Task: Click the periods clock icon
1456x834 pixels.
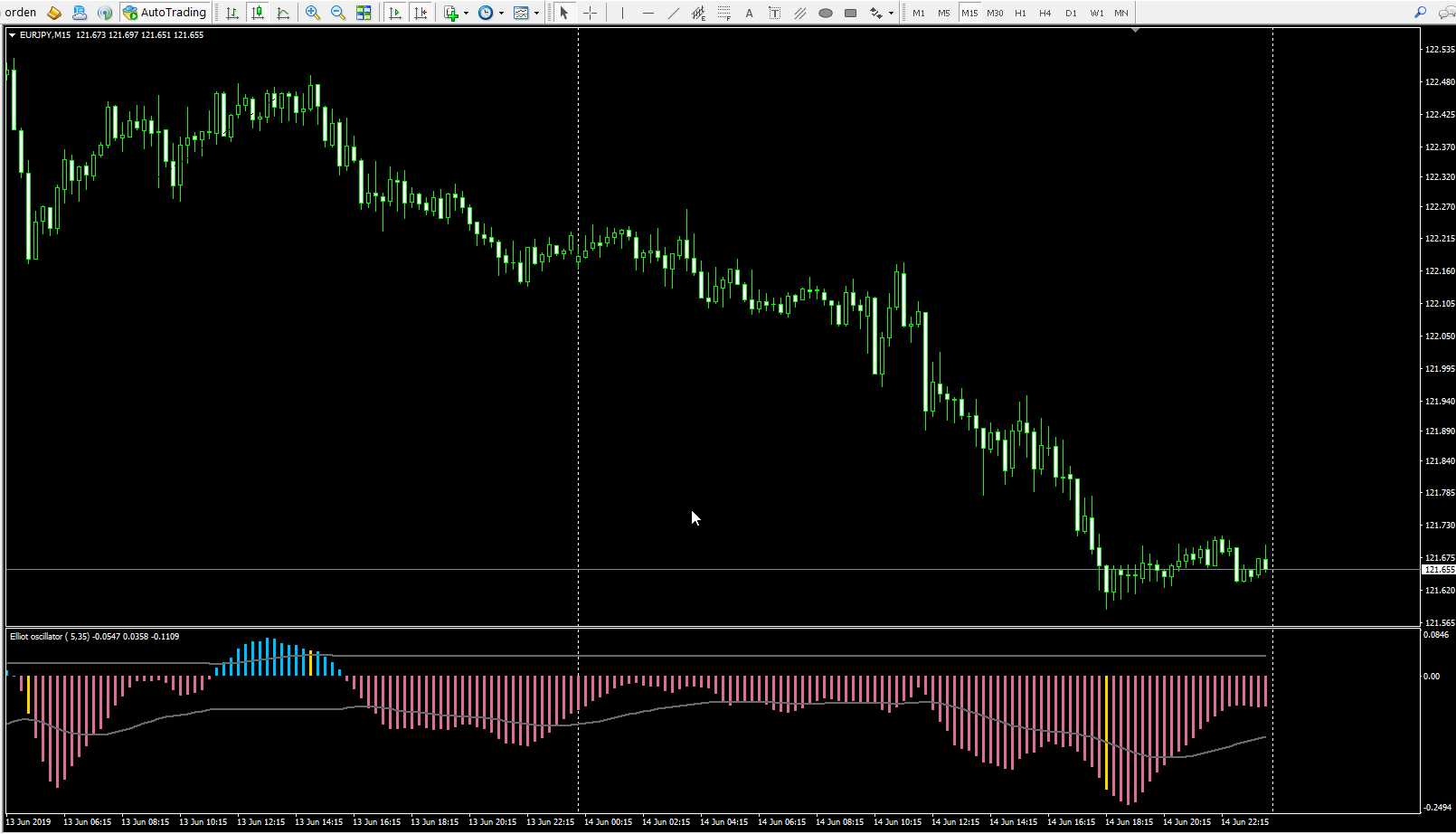Action: tap(486, 13)
